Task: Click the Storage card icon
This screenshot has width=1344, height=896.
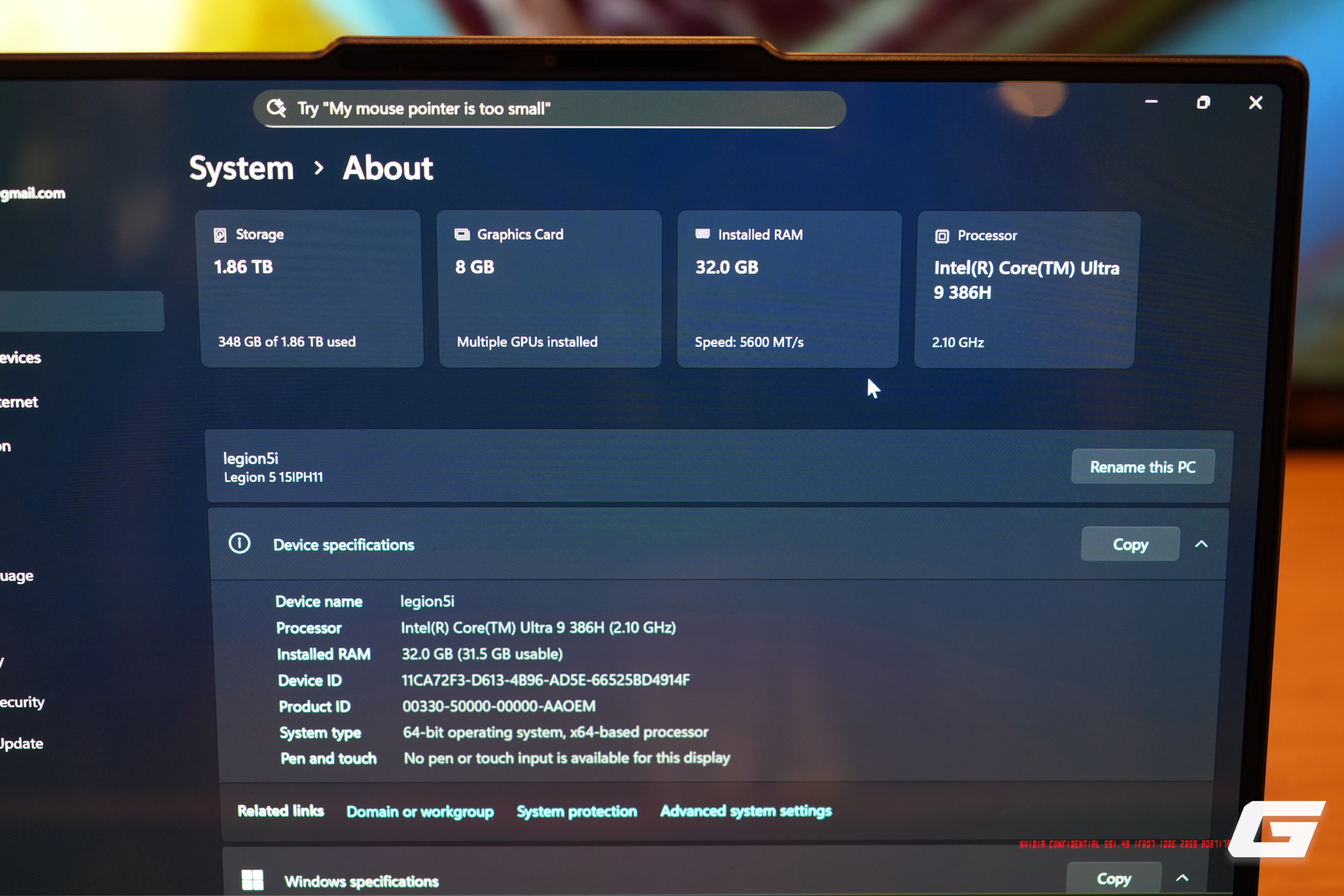Action: 220,235
